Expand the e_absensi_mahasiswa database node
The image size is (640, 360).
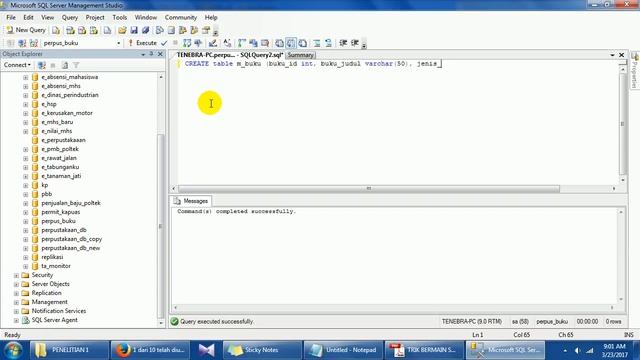[26, 77]
